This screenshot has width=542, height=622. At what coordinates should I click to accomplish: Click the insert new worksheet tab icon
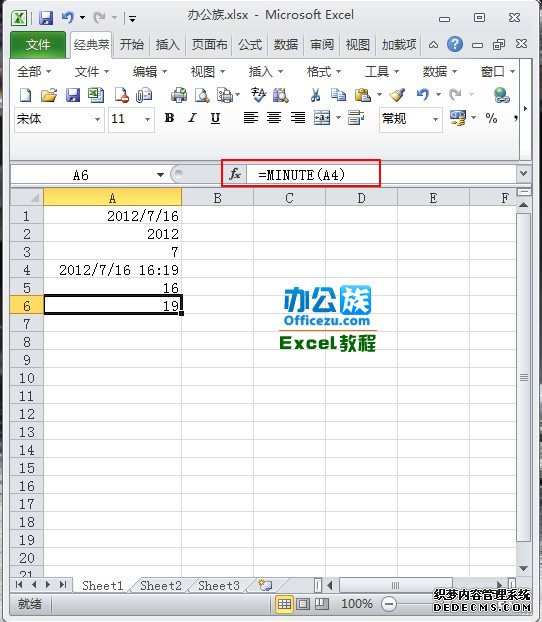[265, 585]
